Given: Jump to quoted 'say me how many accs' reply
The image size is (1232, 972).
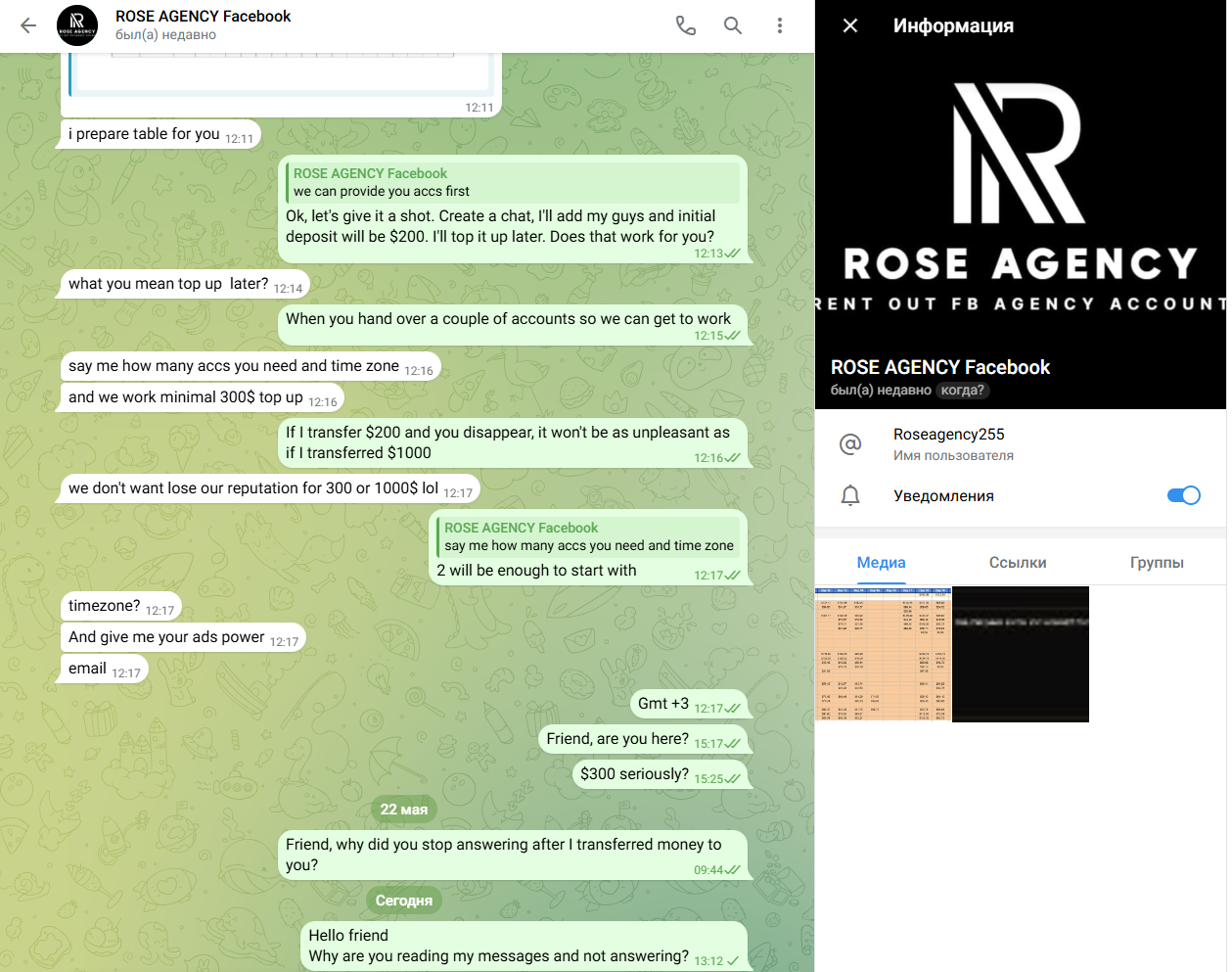Looking at the screenshot, I should pyautogui.click(x=589, y=536).
